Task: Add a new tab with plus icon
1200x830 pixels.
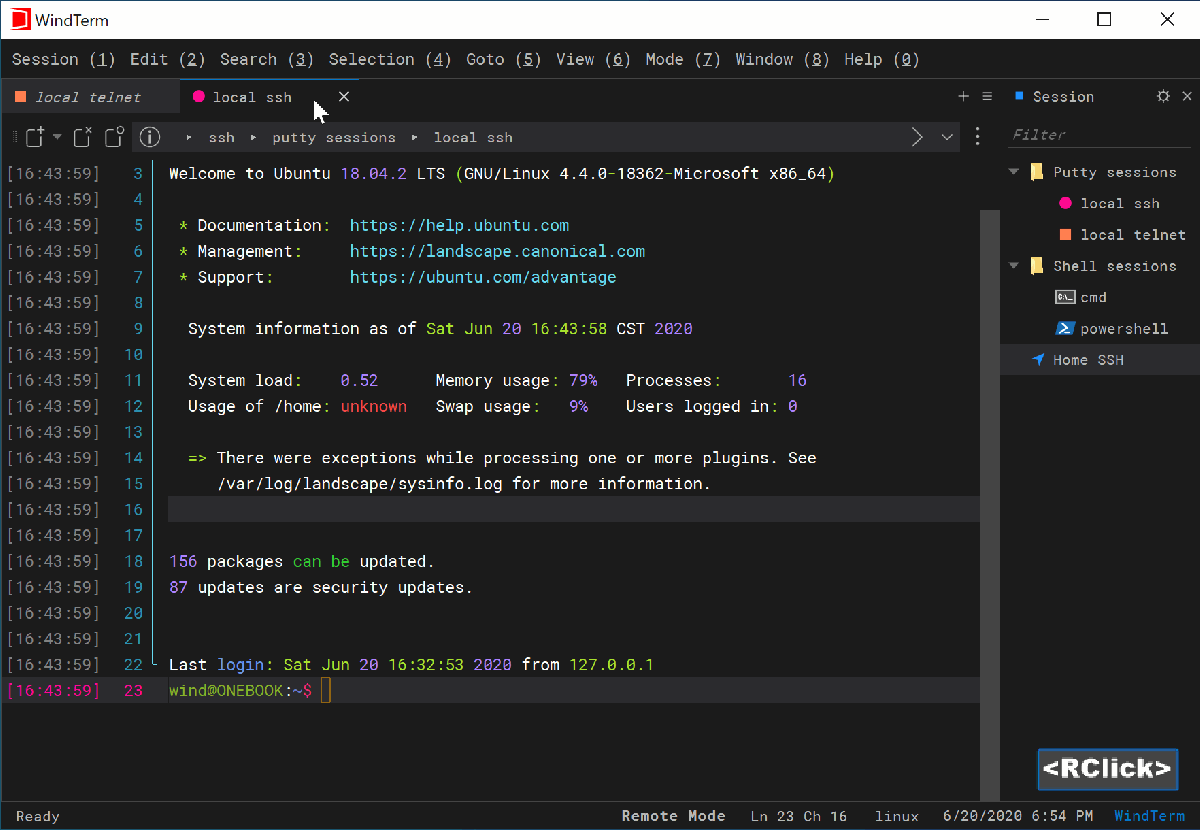Action: click(x=963, y=97)
